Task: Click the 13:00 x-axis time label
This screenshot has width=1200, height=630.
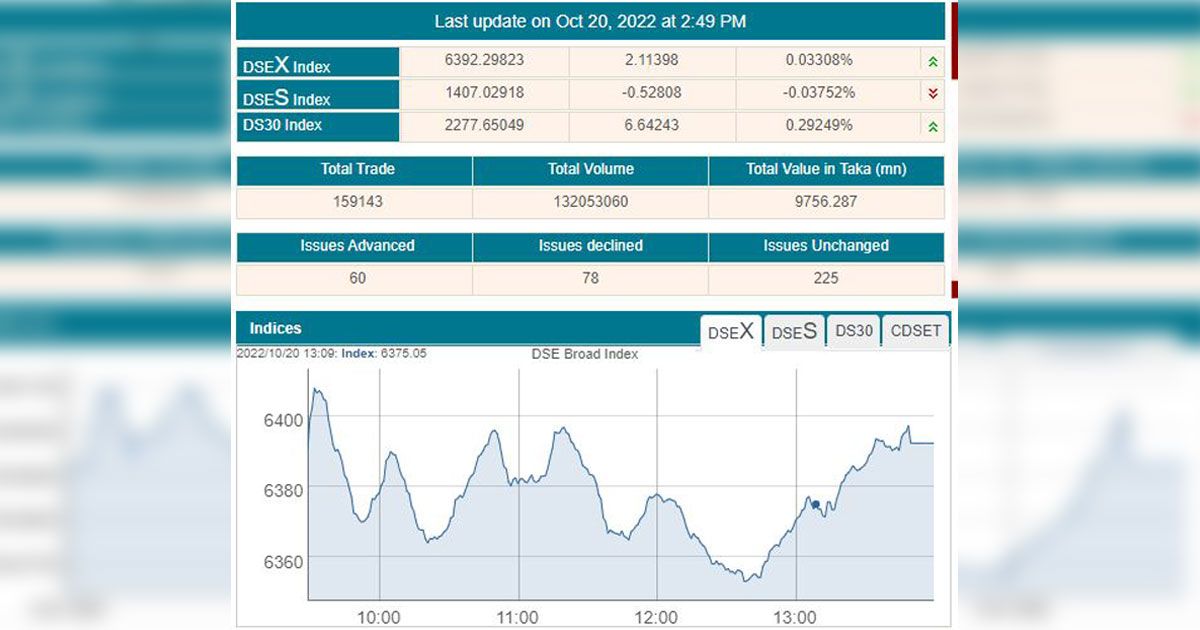Action: pos(796,617)
